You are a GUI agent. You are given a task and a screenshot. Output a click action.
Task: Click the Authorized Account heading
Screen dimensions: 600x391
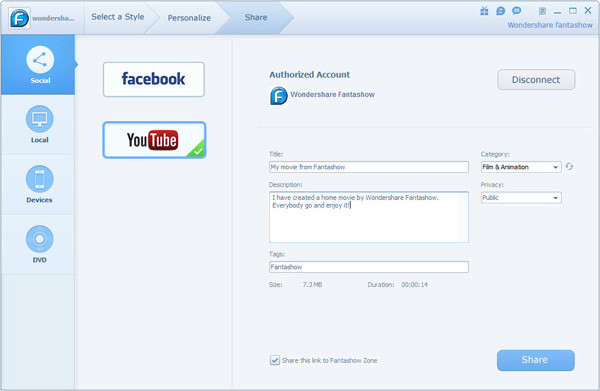coord(310,75)
